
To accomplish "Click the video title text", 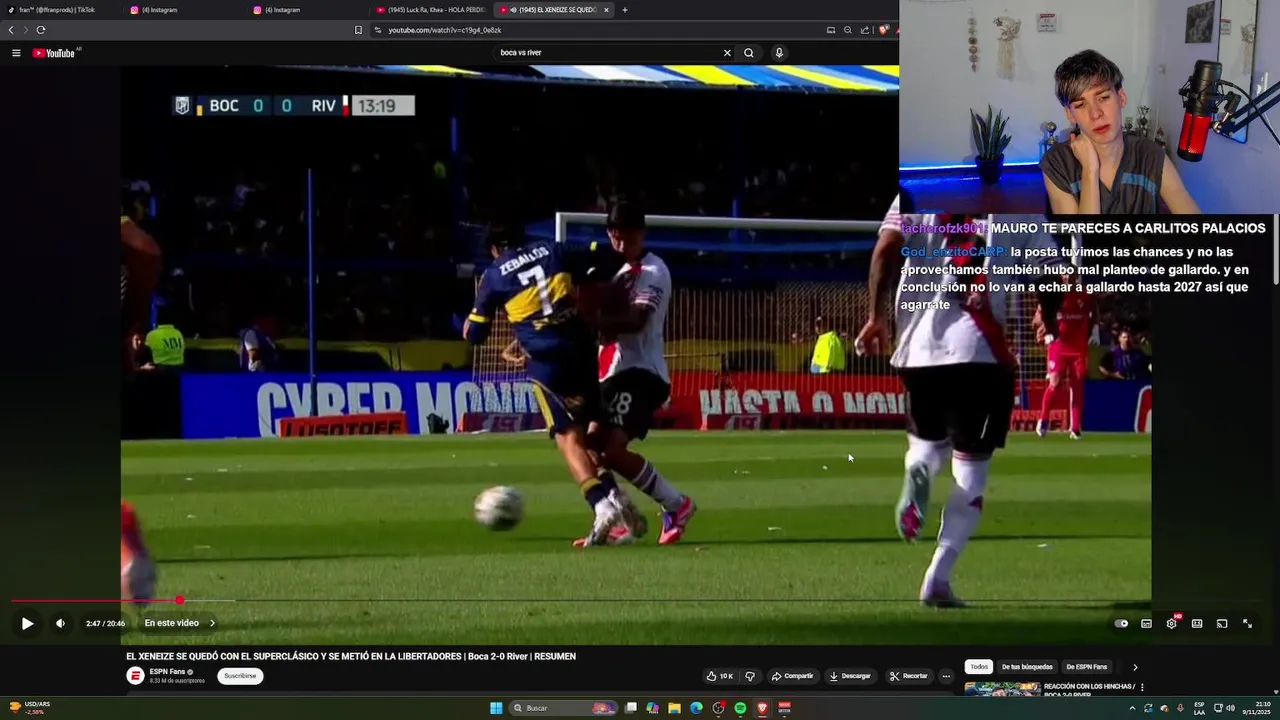I will pyautogui.click(x=351, y=657).
